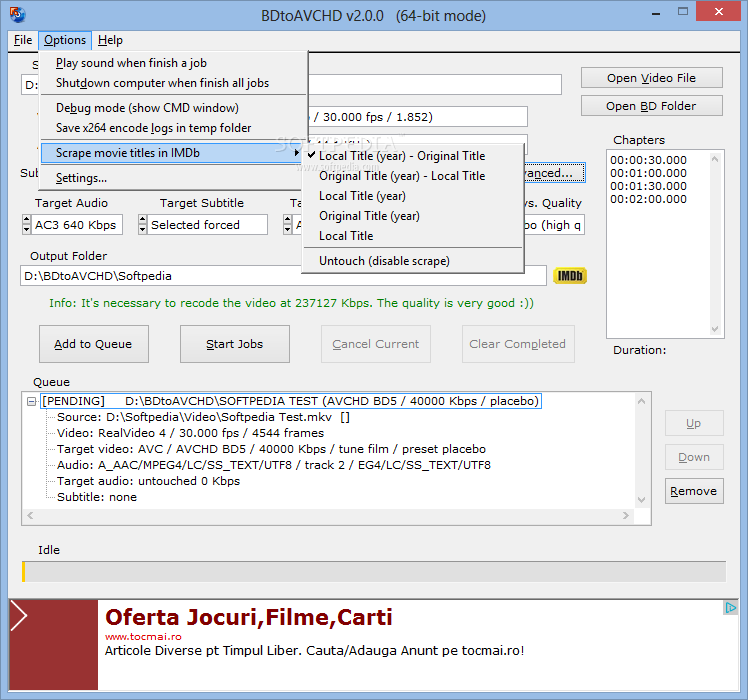Toggle Shutdown computer when finish all jobs

(x=174, y=83)
